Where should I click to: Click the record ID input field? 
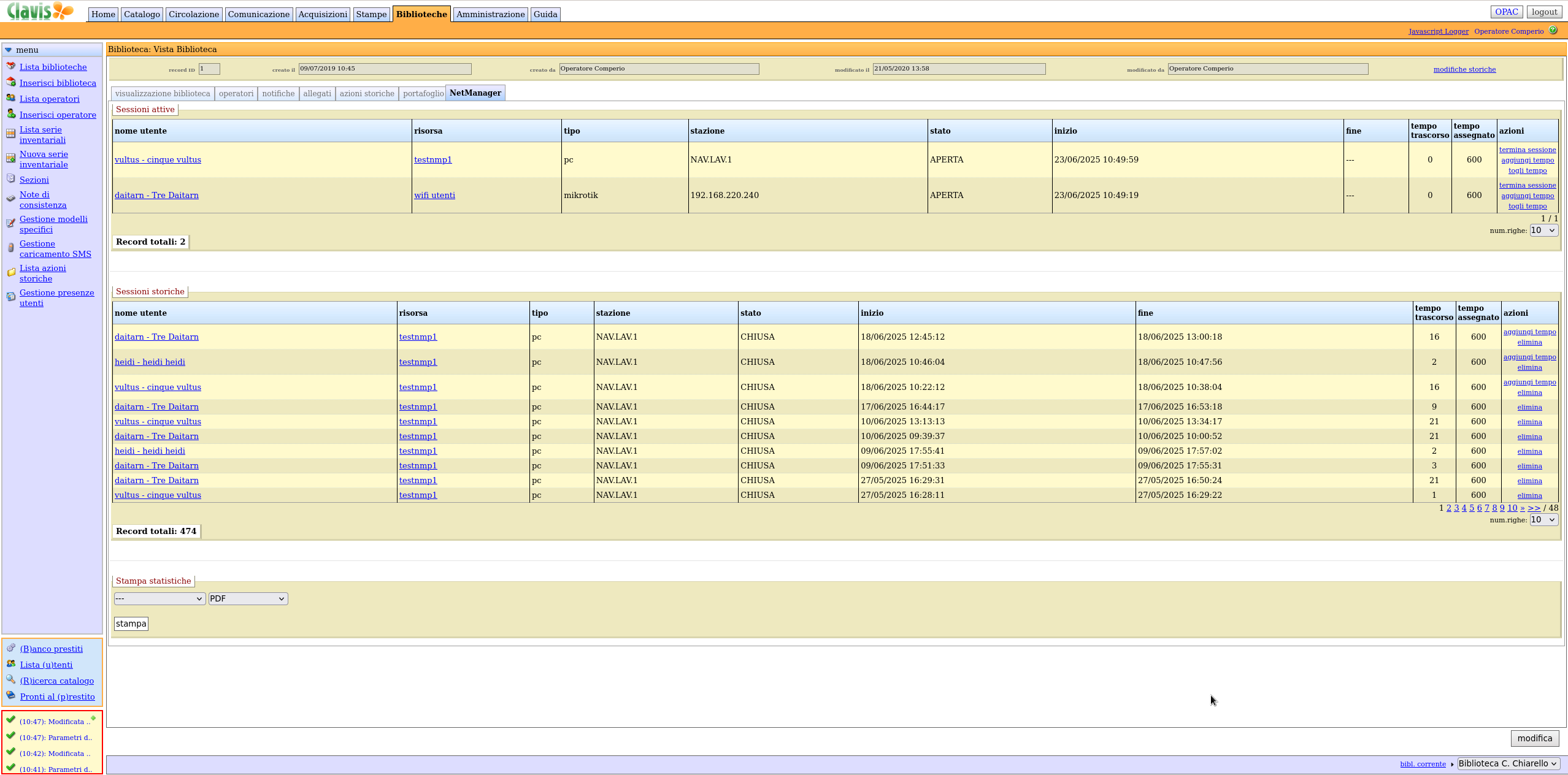point(209,69)
